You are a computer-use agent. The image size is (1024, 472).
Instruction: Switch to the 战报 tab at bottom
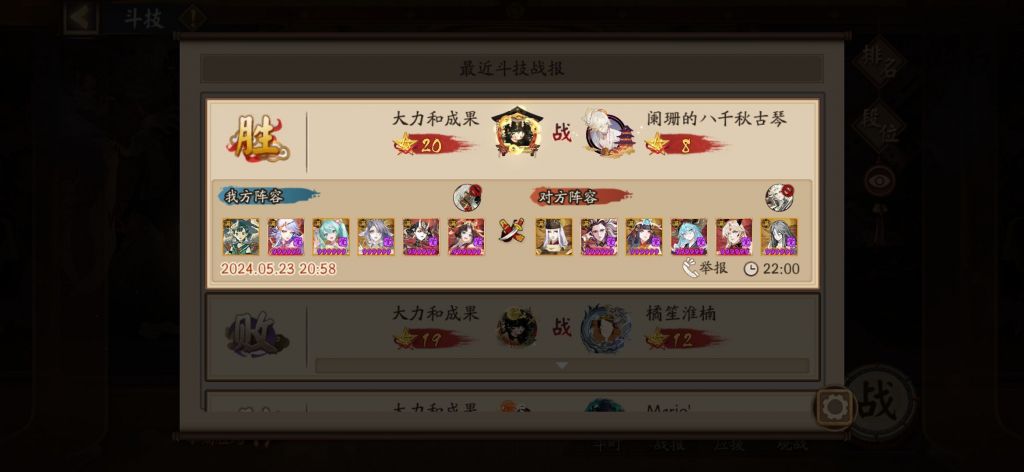(x=669, y=445)
